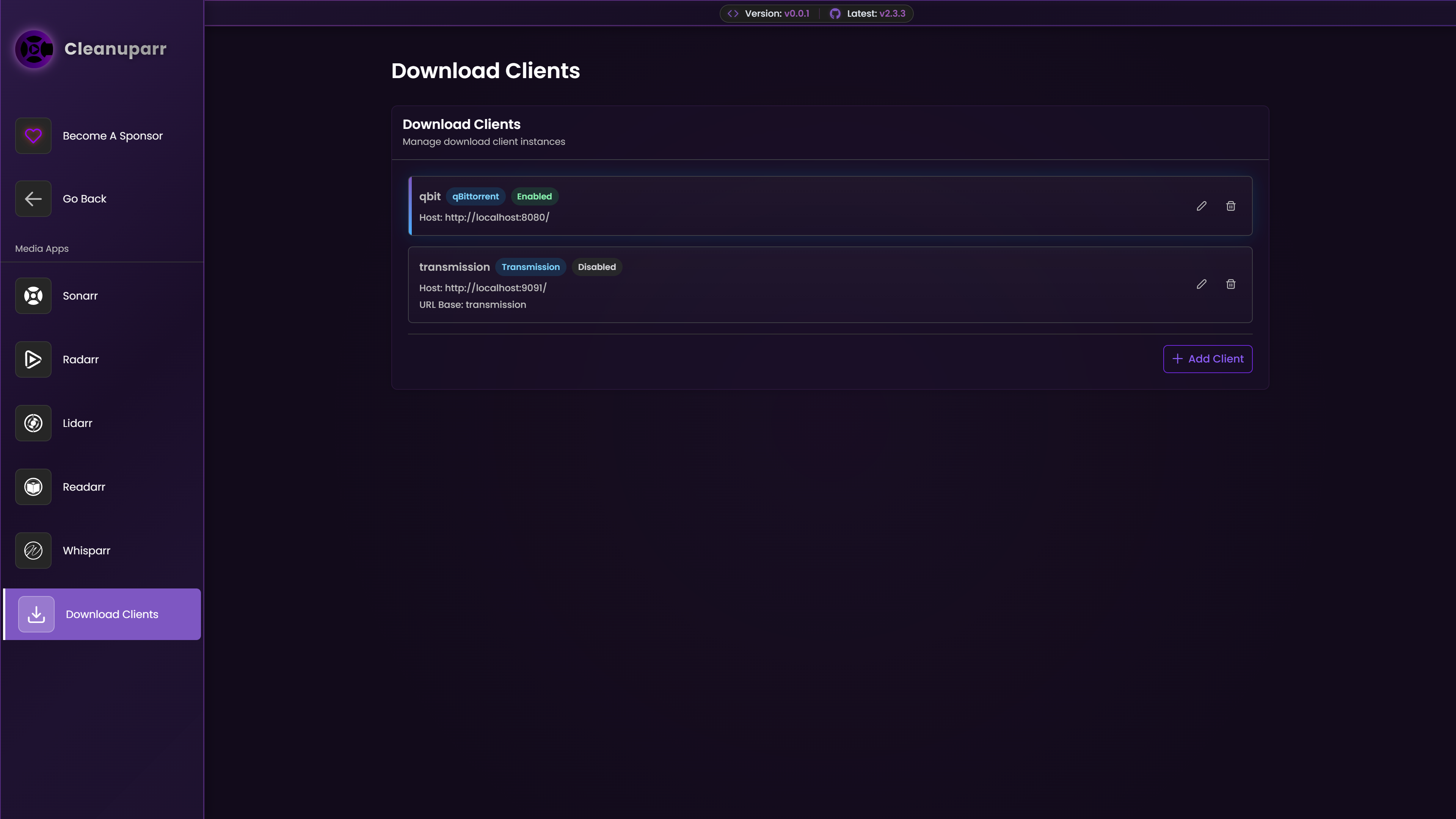Open Sonarr via its sidebar icon

33,296
